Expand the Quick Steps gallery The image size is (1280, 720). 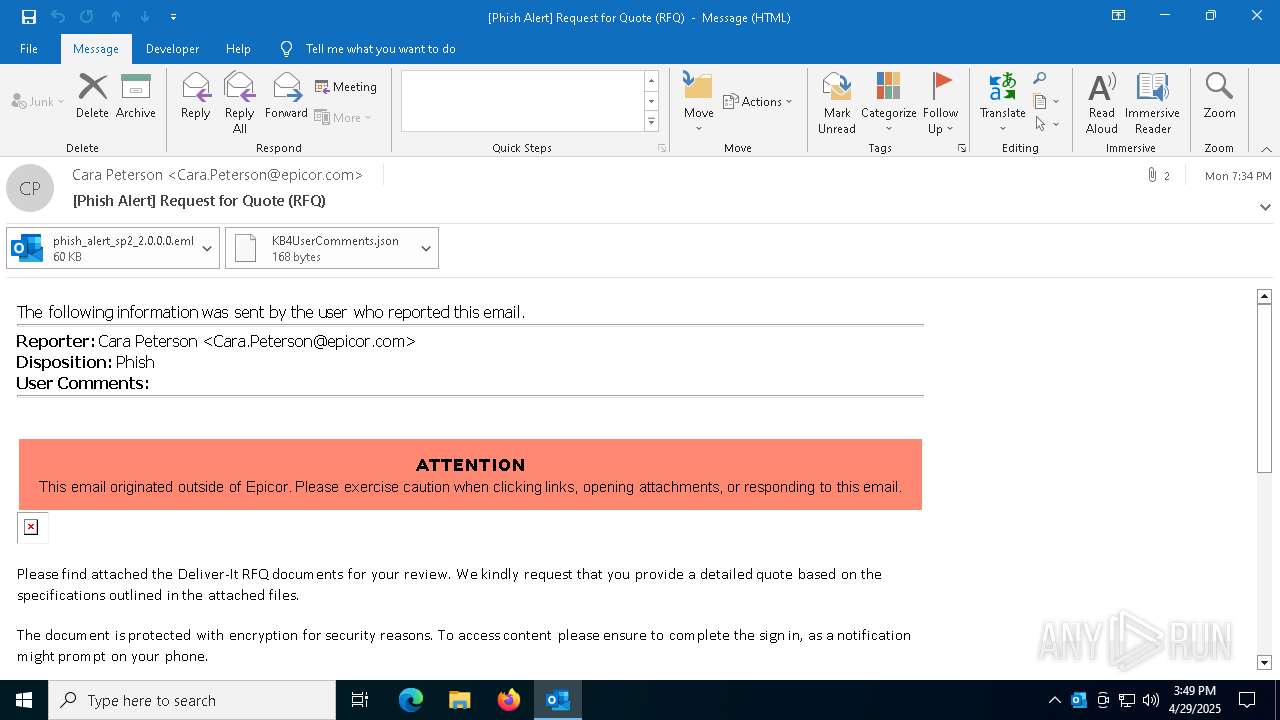(651, 122)
